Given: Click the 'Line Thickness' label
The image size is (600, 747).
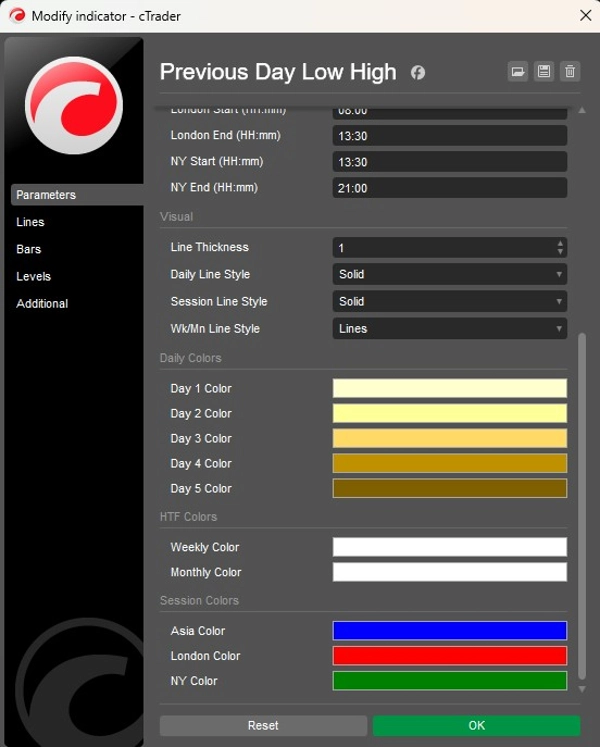Looking at the screenshot, I should tap(210, 247).
